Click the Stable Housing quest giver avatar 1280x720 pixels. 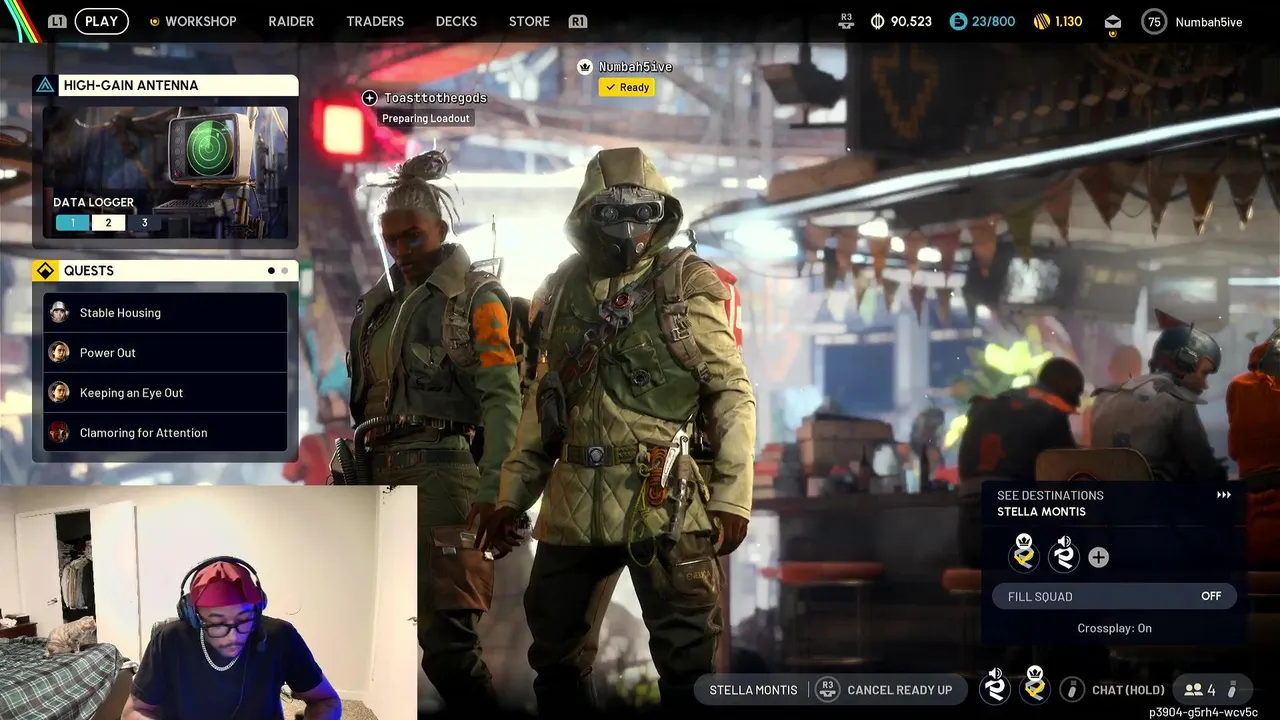59,313
